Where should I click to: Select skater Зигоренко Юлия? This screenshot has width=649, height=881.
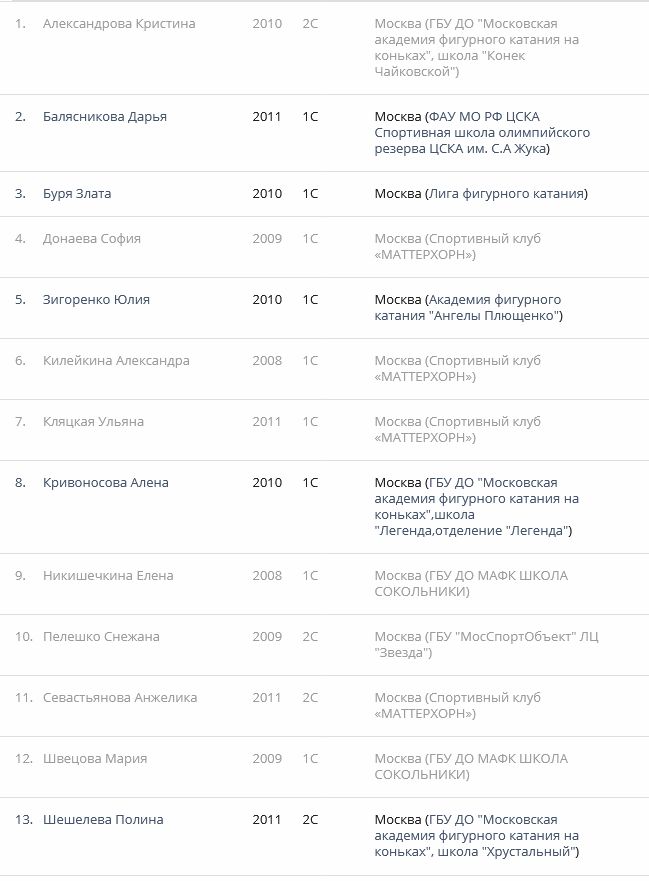tap(96, 300)
